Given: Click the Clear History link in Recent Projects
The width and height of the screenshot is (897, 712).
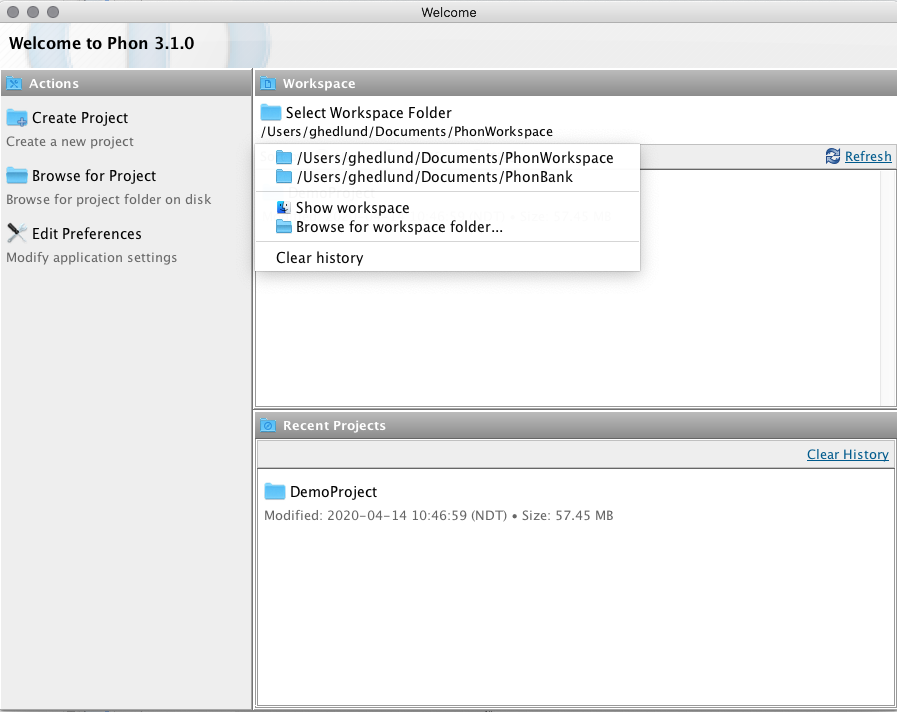Looking at the screenshot, I should pos(847,454).
